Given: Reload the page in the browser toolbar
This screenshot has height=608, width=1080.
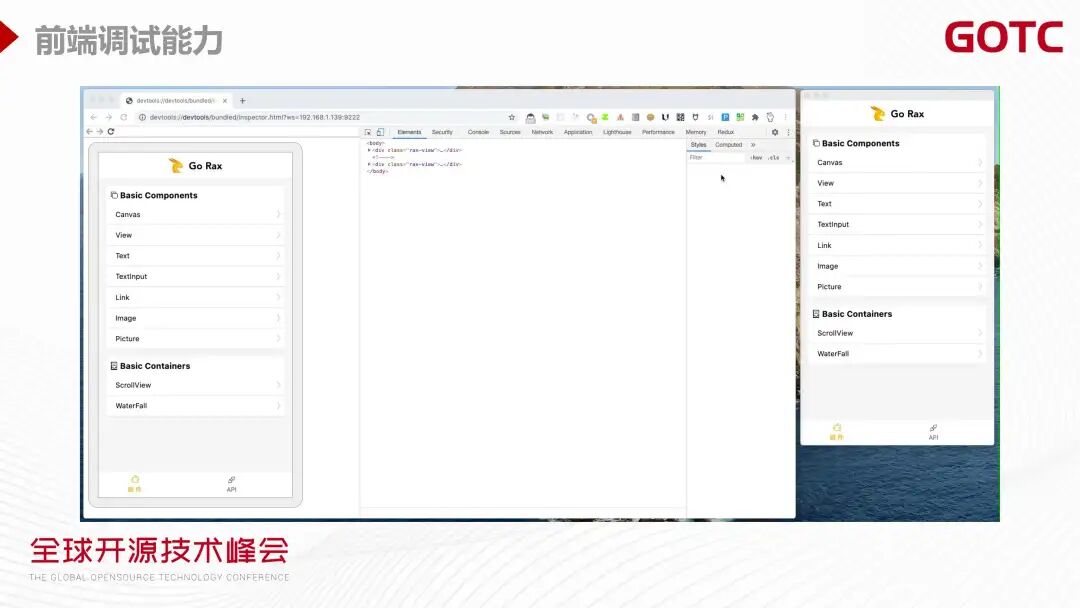Looking at the screenshot, I should coord(124,117).
